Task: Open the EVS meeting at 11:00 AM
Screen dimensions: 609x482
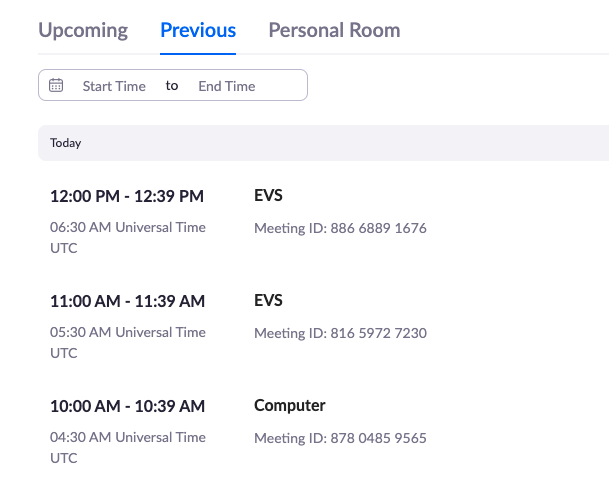Action: [x=268, y=301]
